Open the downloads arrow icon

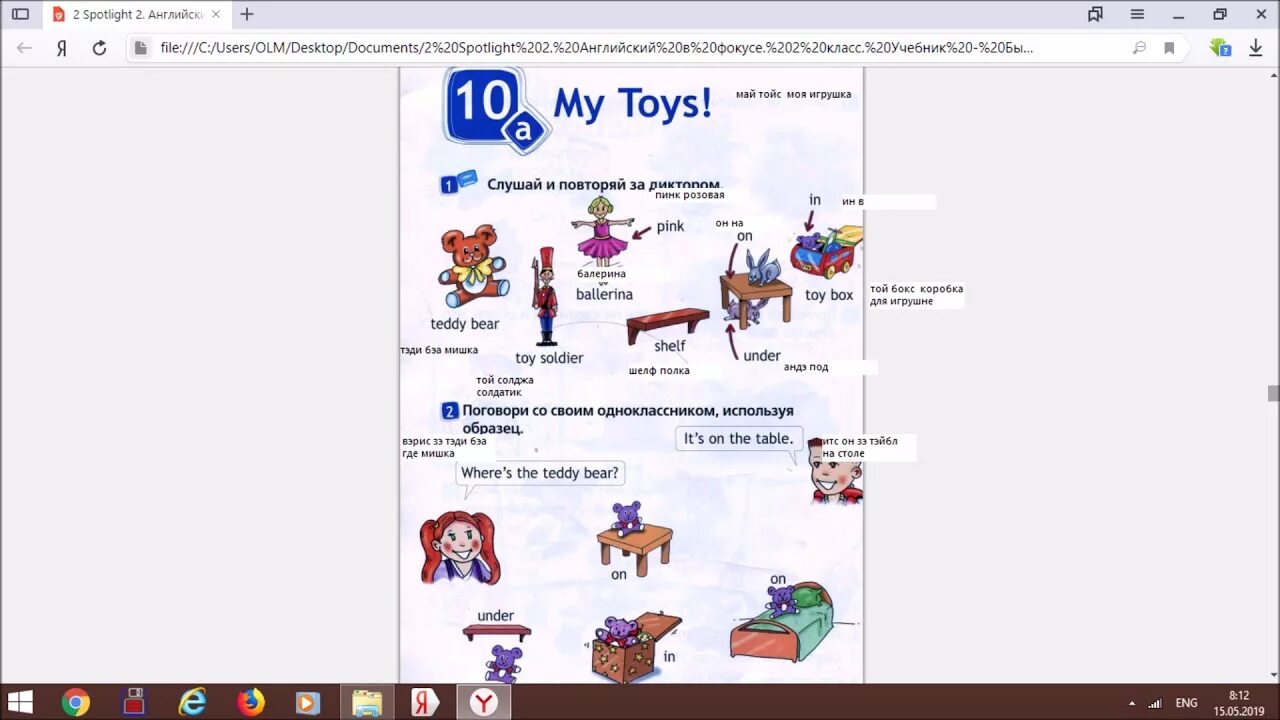pyautogui.click(x=1256, y=47)
